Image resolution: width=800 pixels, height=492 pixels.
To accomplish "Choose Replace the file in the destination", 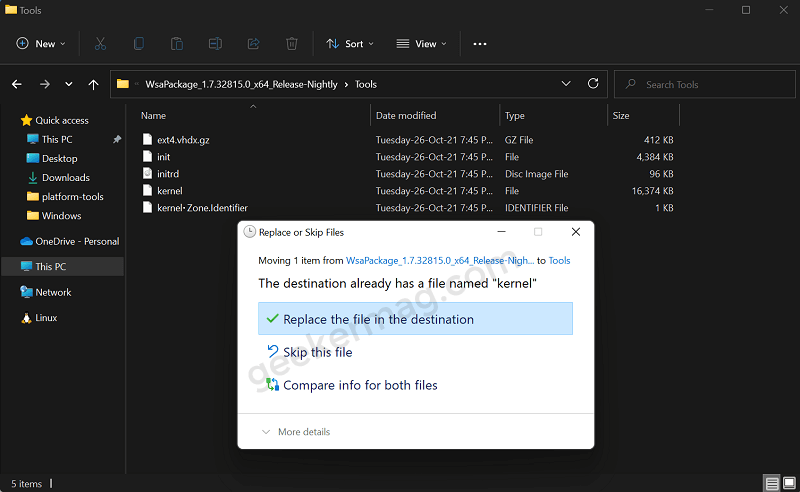I will [x=415, y=319].
